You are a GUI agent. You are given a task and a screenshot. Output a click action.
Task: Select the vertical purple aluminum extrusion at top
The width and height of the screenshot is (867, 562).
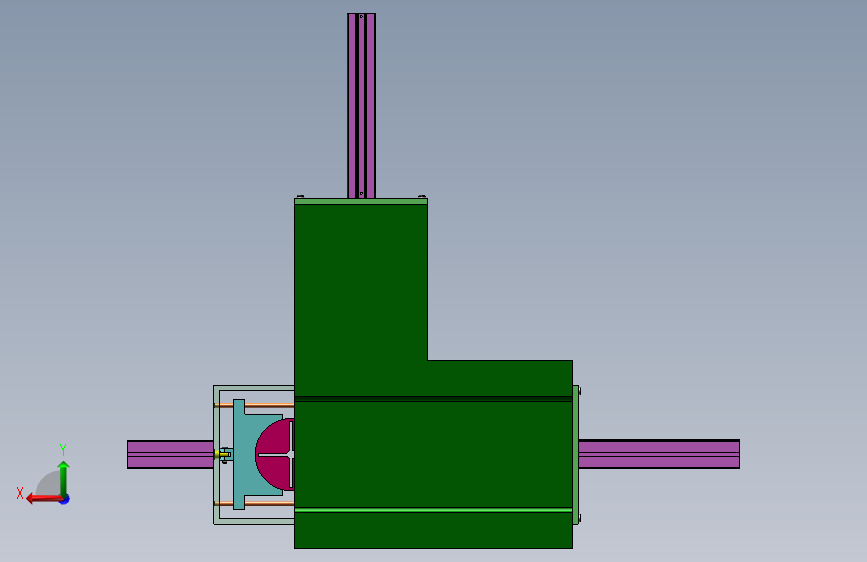[x=361, y=106]
